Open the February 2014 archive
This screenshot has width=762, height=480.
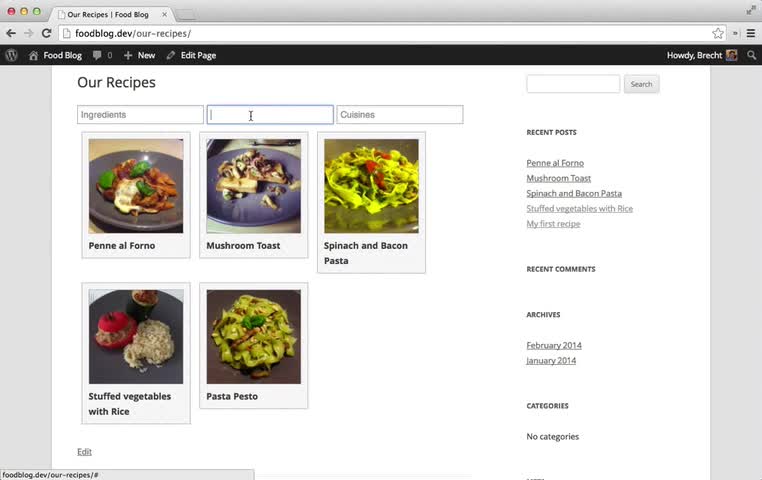[x=554, y=345]
